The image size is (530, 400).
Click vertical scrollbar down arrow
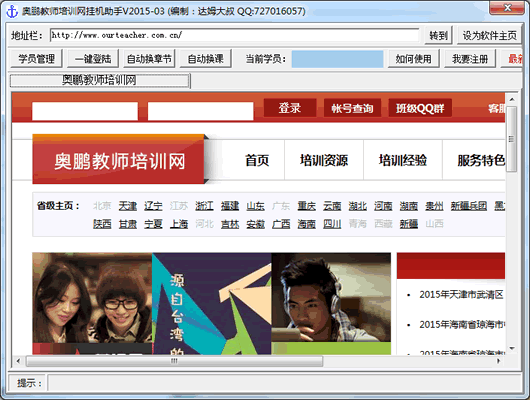512,349
